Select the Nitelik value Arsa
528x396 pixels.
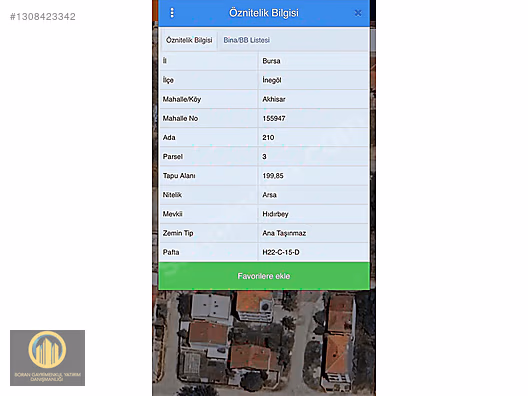coord(269,195)
